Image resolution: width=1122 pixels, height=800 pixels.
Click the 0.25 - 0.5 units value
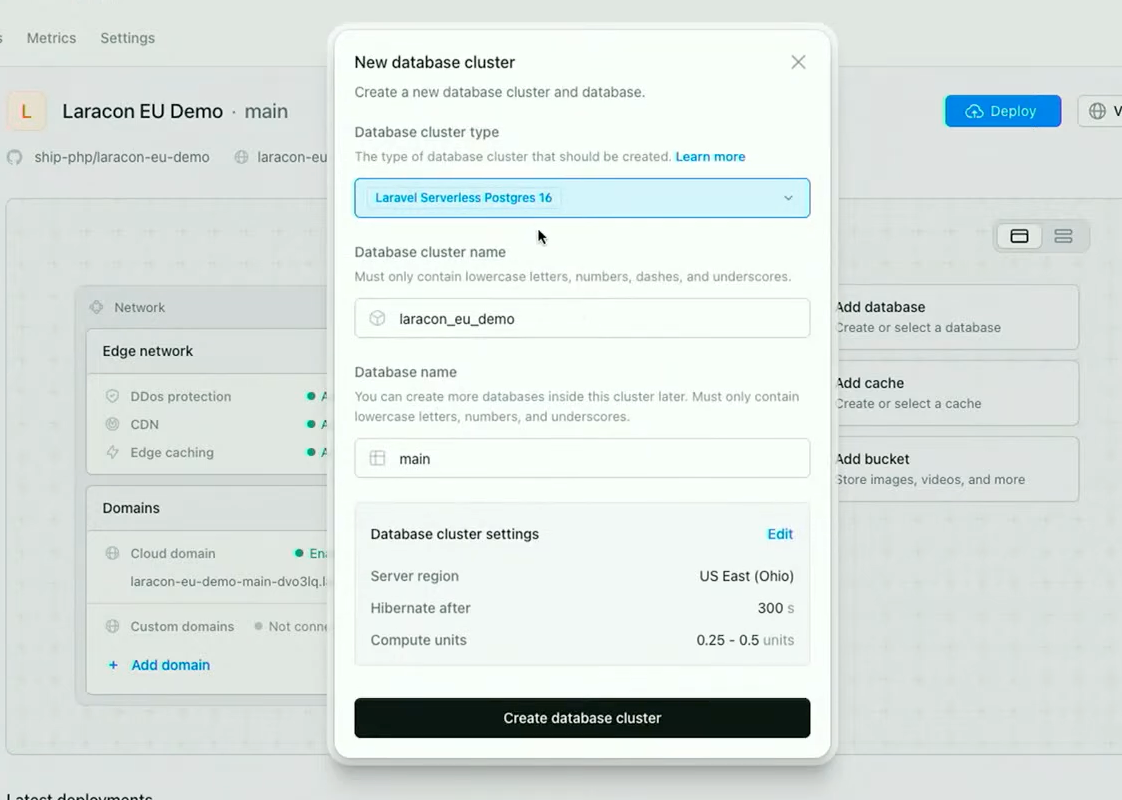click(745, 640)
